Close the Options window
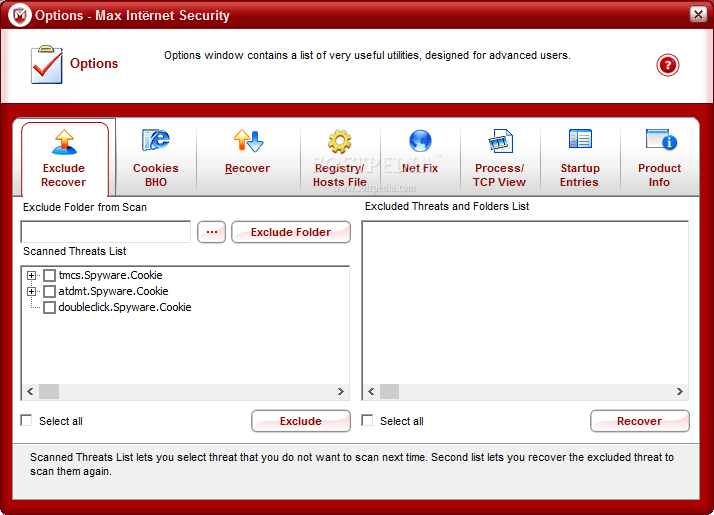Image resolution: width=714 pixels, height=515 pixels. [698, 15]
